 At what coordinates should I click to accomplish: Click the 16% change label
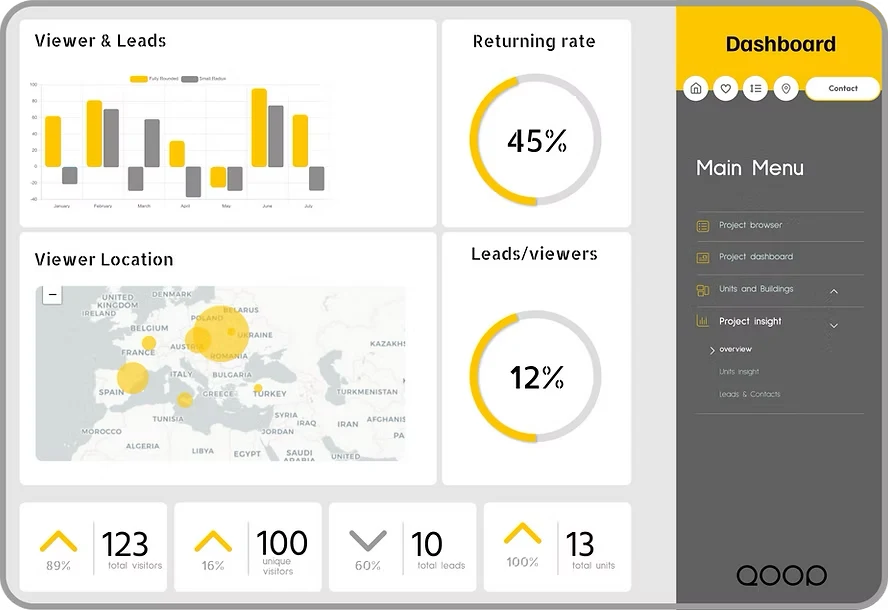(213, 565)
